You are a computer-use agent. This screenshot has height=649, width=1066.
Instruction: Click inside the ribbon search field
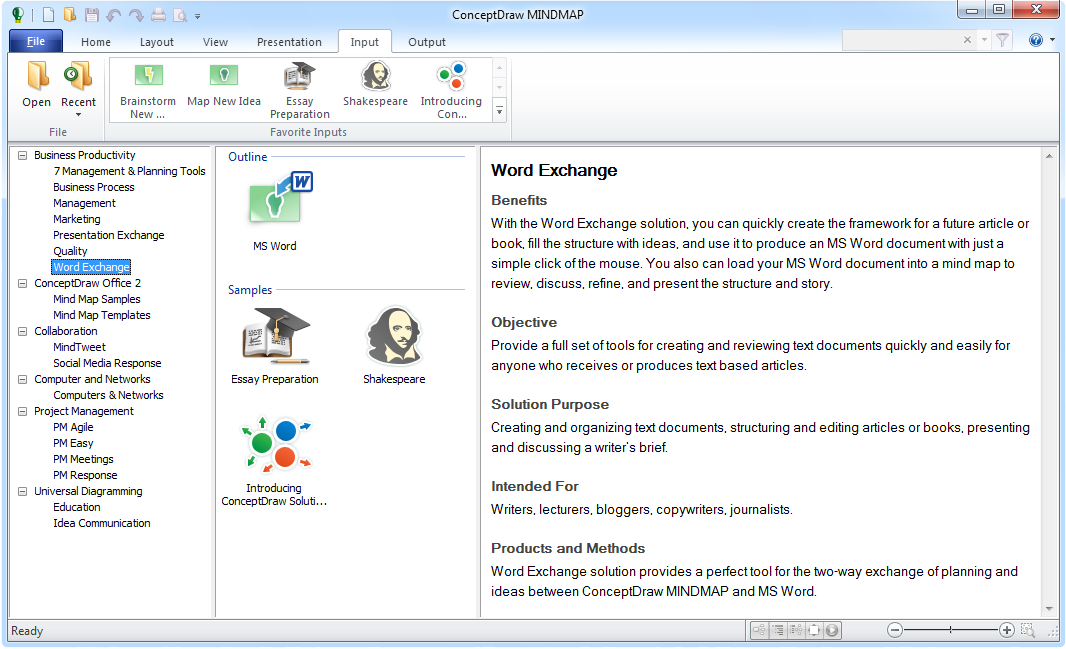901,41
